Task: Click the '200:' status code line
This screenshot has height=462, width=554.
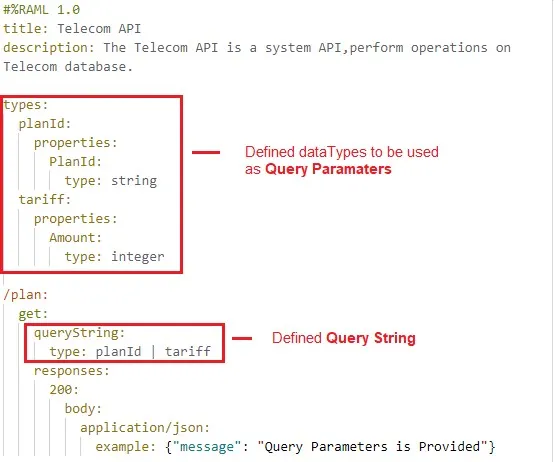Action: tap(64, 390)
